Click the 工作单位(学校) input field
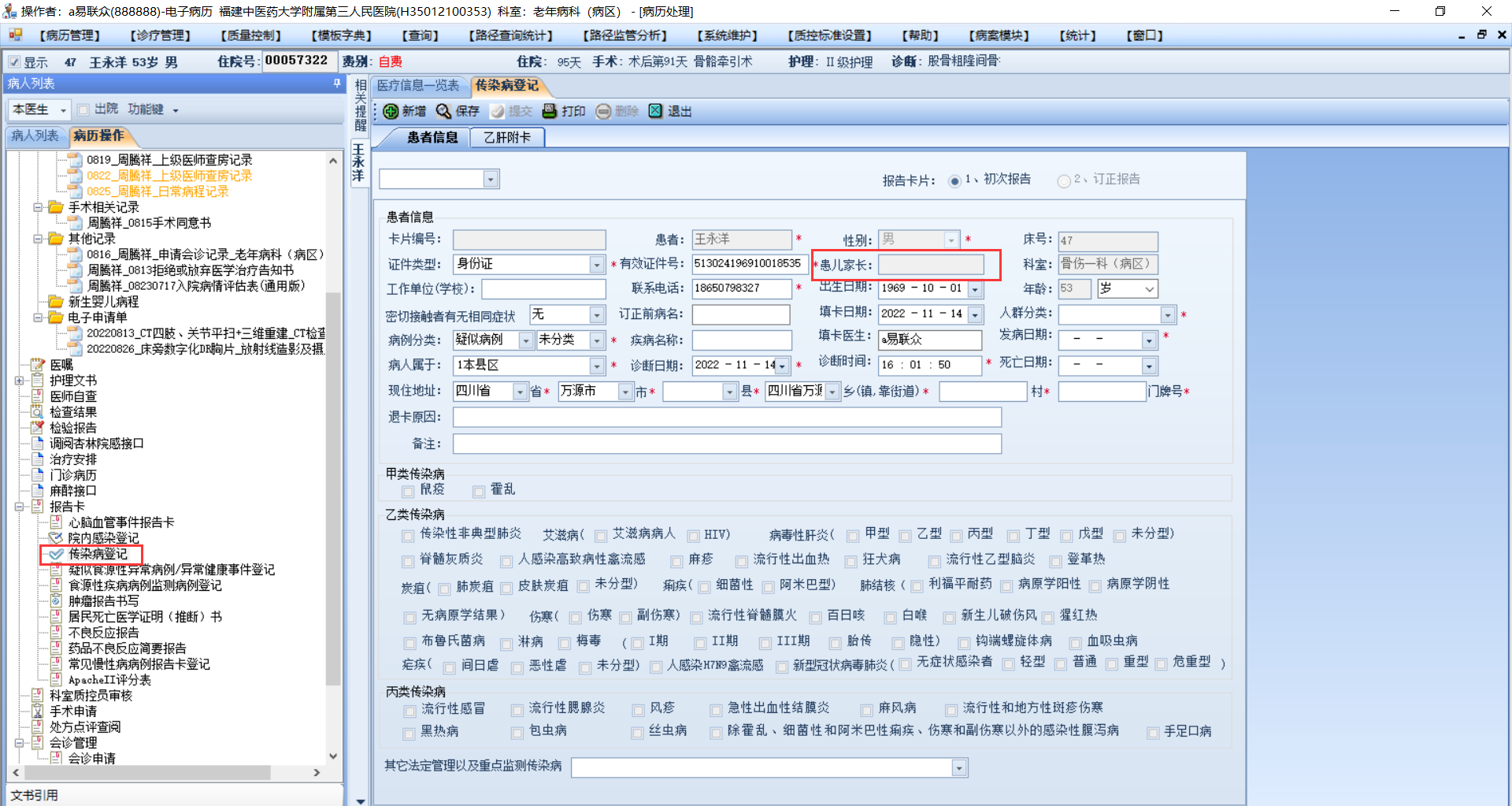1512x806 pixels. [x=543, y=289]
